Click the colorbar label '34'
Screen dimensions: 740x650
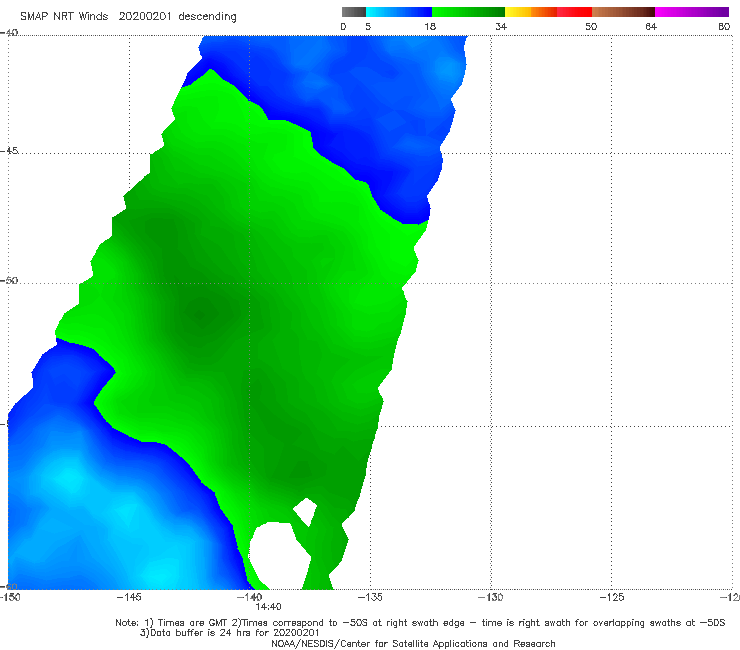[x=501, y=27]
